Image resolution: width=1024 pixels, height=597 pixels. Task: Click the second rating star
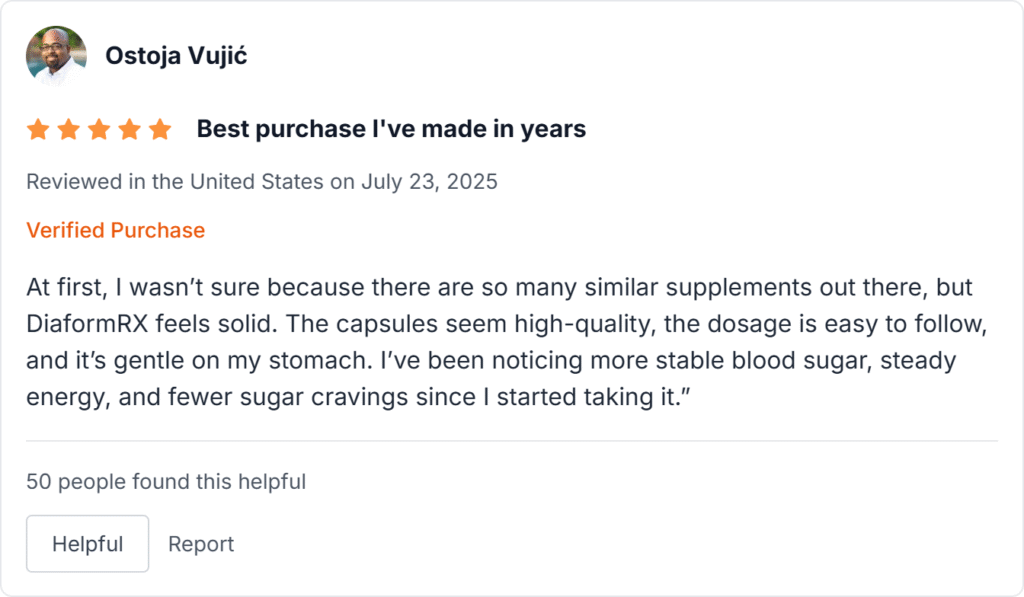coord(69,130)
